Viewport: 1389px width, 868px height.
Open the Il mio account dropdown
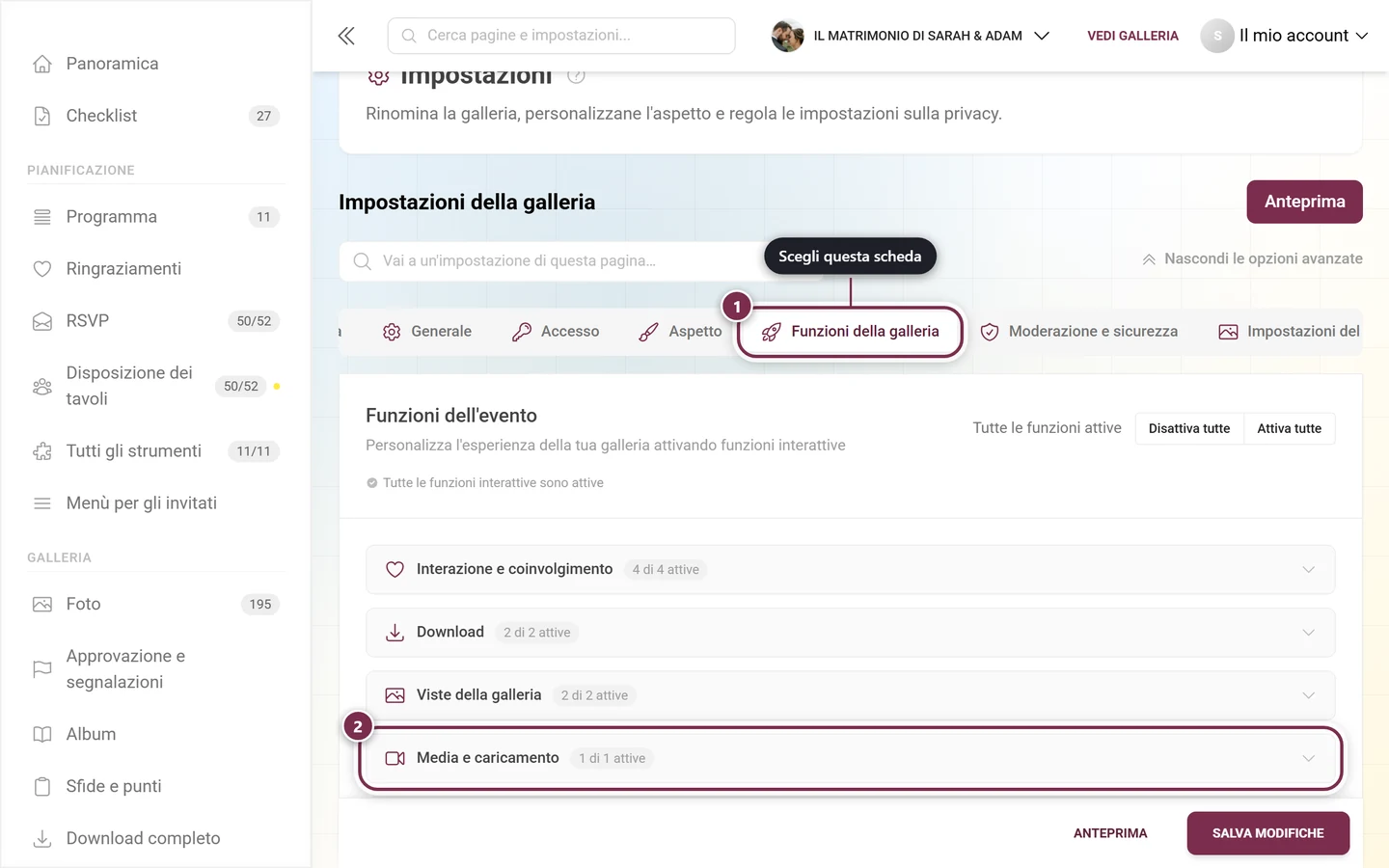pos(1285,36)
